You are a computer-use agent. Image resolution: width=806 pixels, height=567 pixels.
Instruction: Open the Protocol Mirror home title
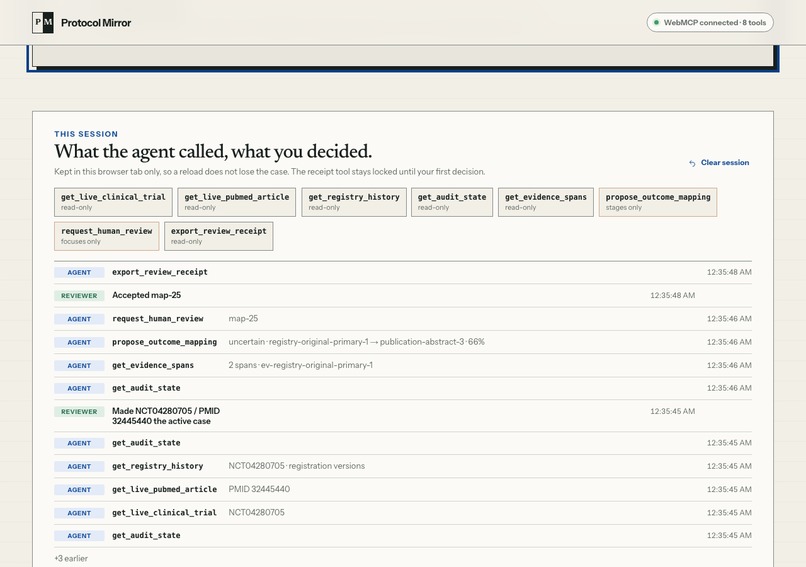[x=96, y=23]
